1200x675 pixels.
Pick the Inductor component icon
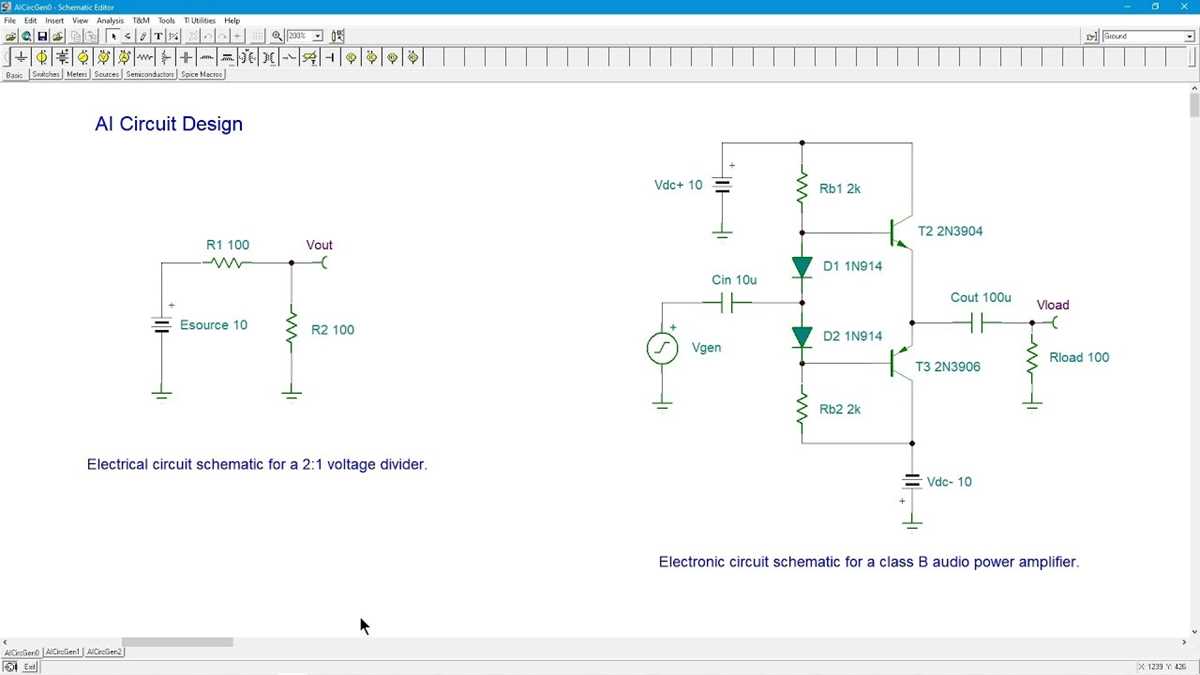(206, 57)
